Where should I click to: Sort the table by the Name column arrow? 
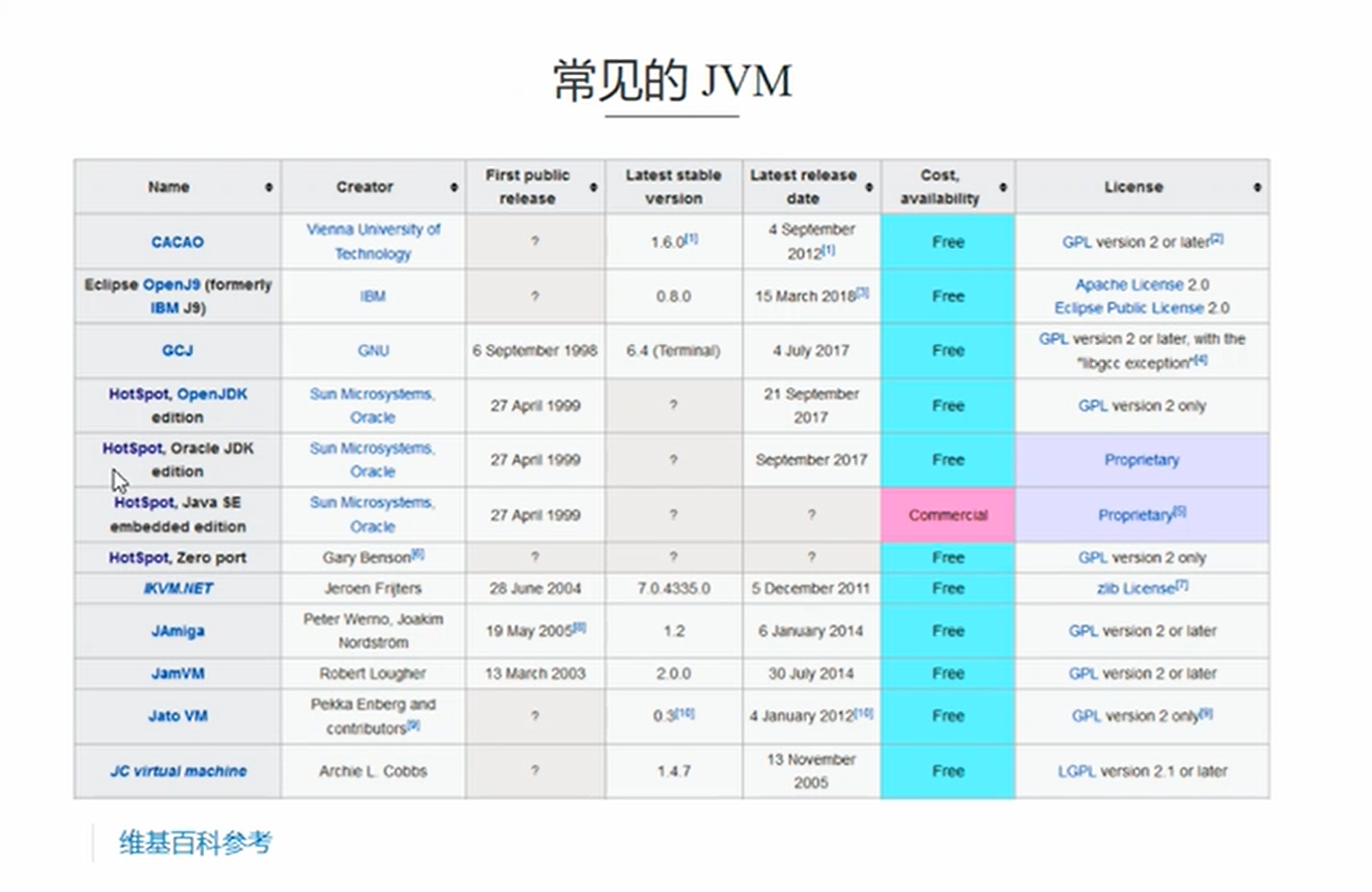click(269, 187)
